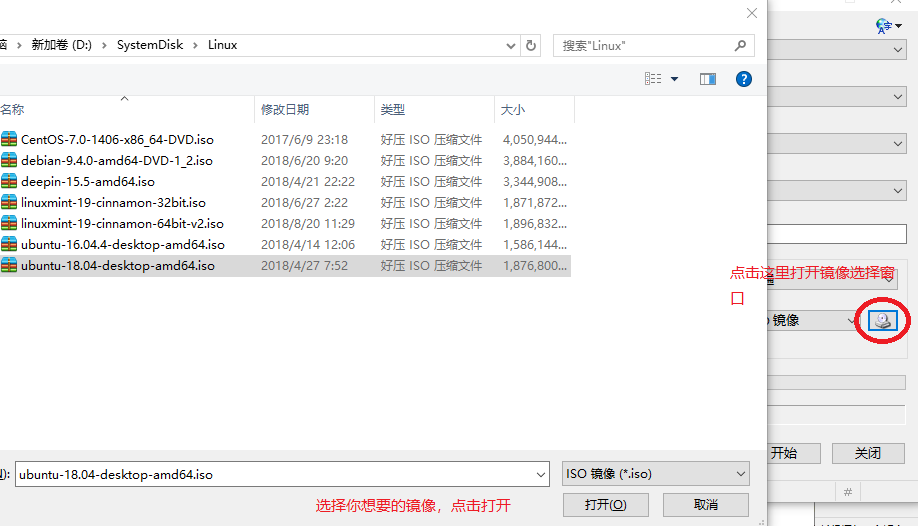Click the Rufus progress bar
The image size is (919, 526).
tap(837, 382)
